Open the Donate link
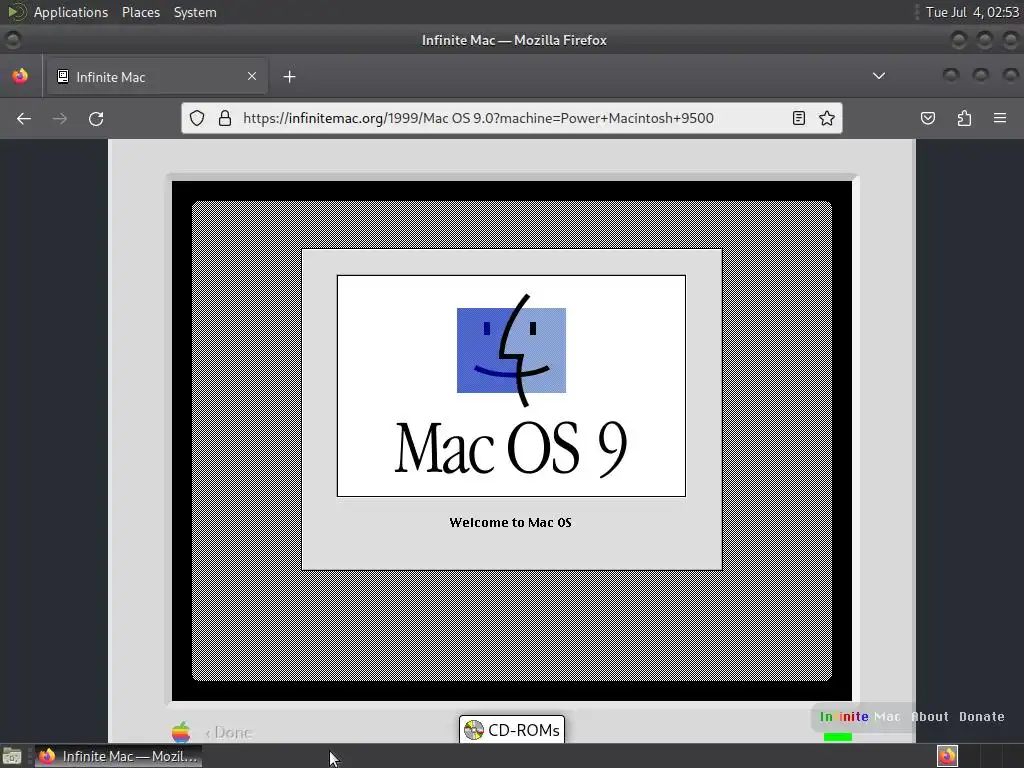Screen dimensions: 1024x768 [x=982, y=716]
